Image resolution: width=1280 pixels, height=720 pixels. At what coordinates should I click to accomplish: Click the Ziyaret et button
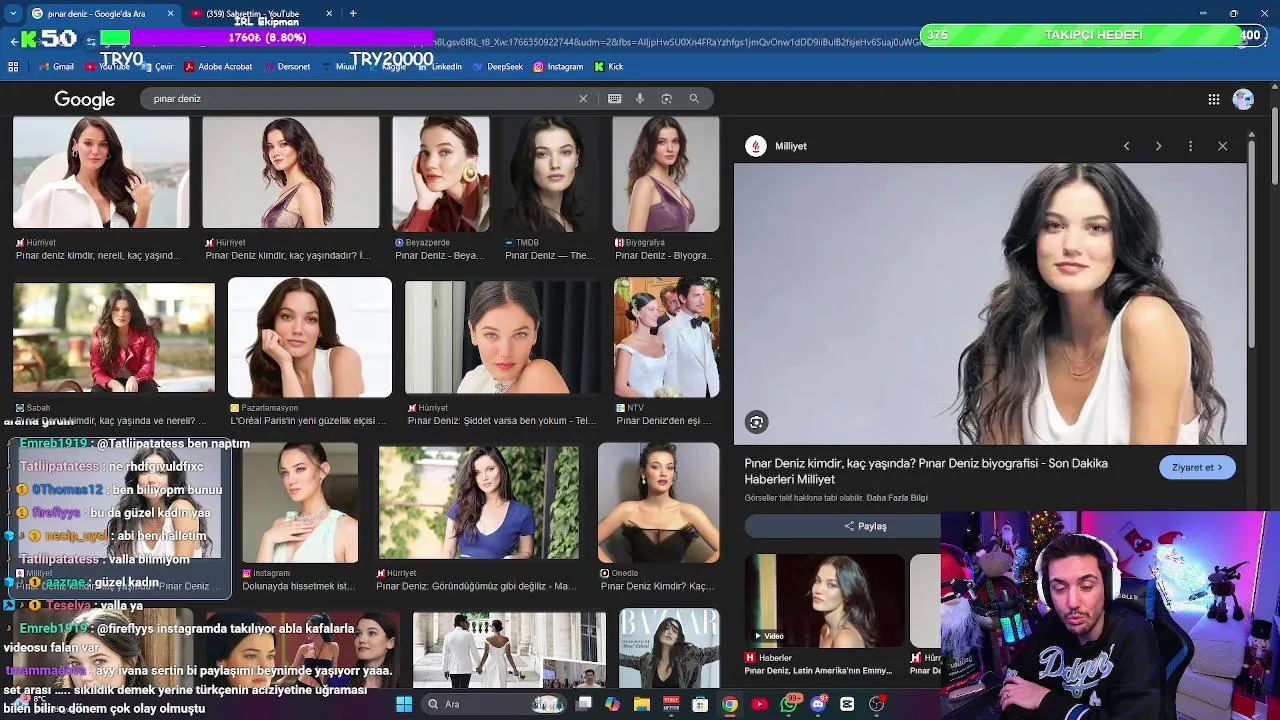(1197, 467)
